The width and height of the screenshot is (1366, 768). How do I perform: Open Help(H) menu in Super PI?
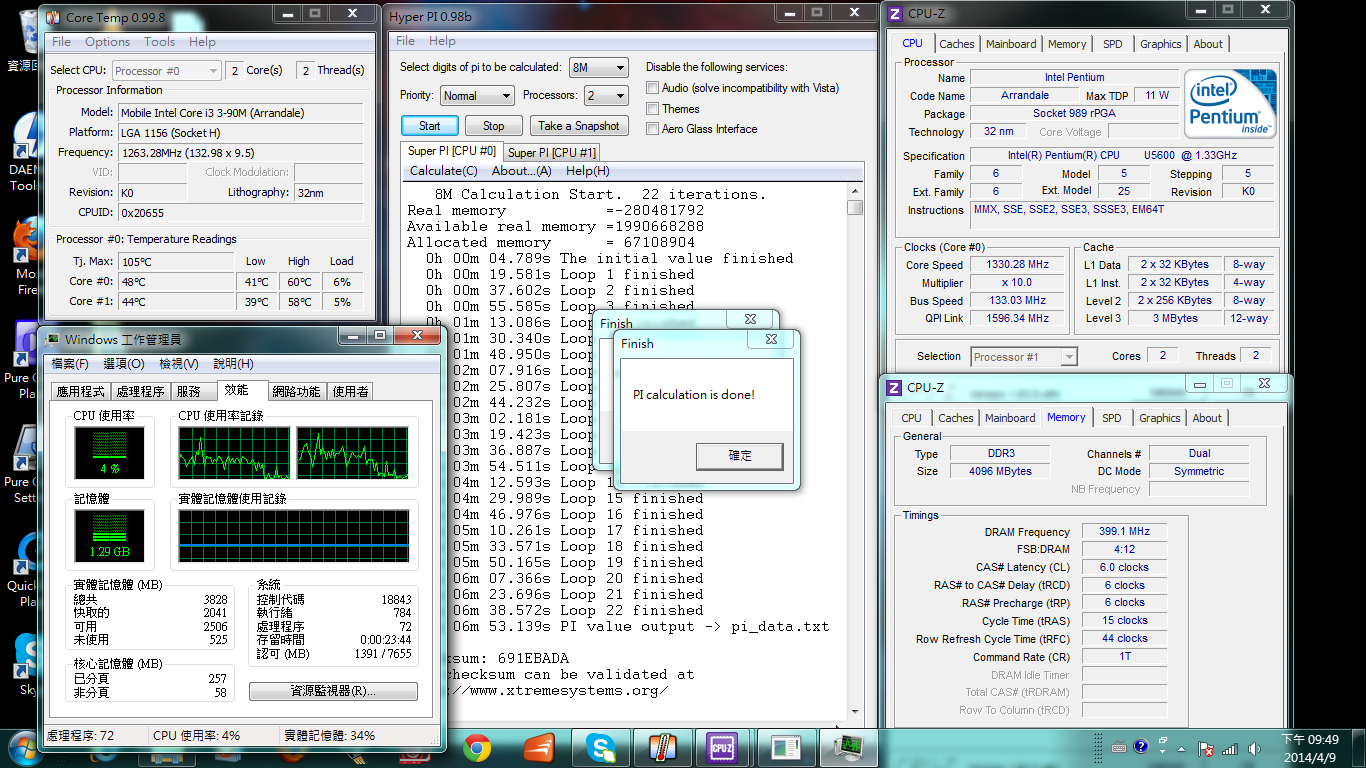pyautogui.click(x=587, y=171)
